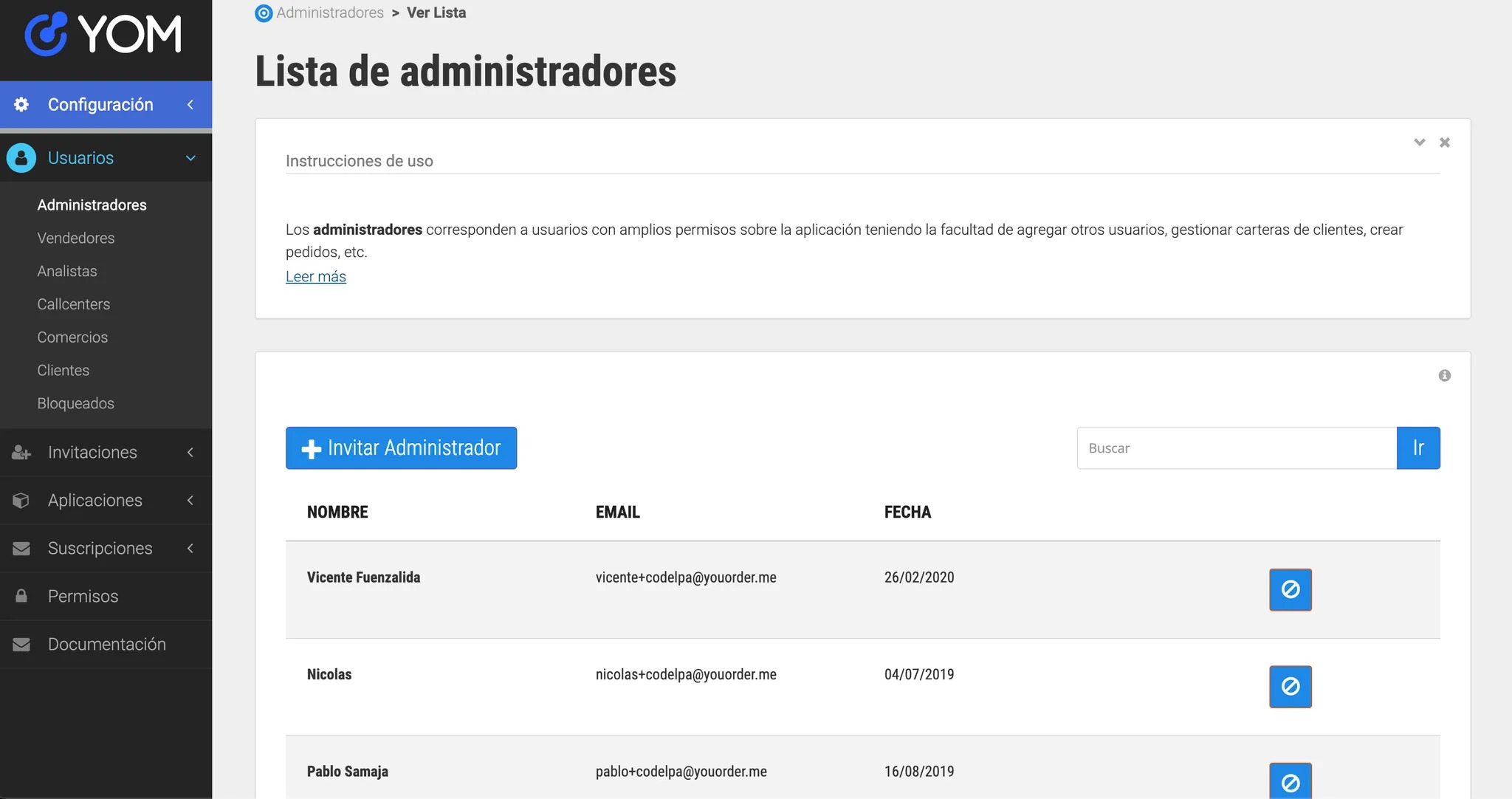Open Vendedores in the sidebar
1512x799 pixels.
[x=76, y=238]
